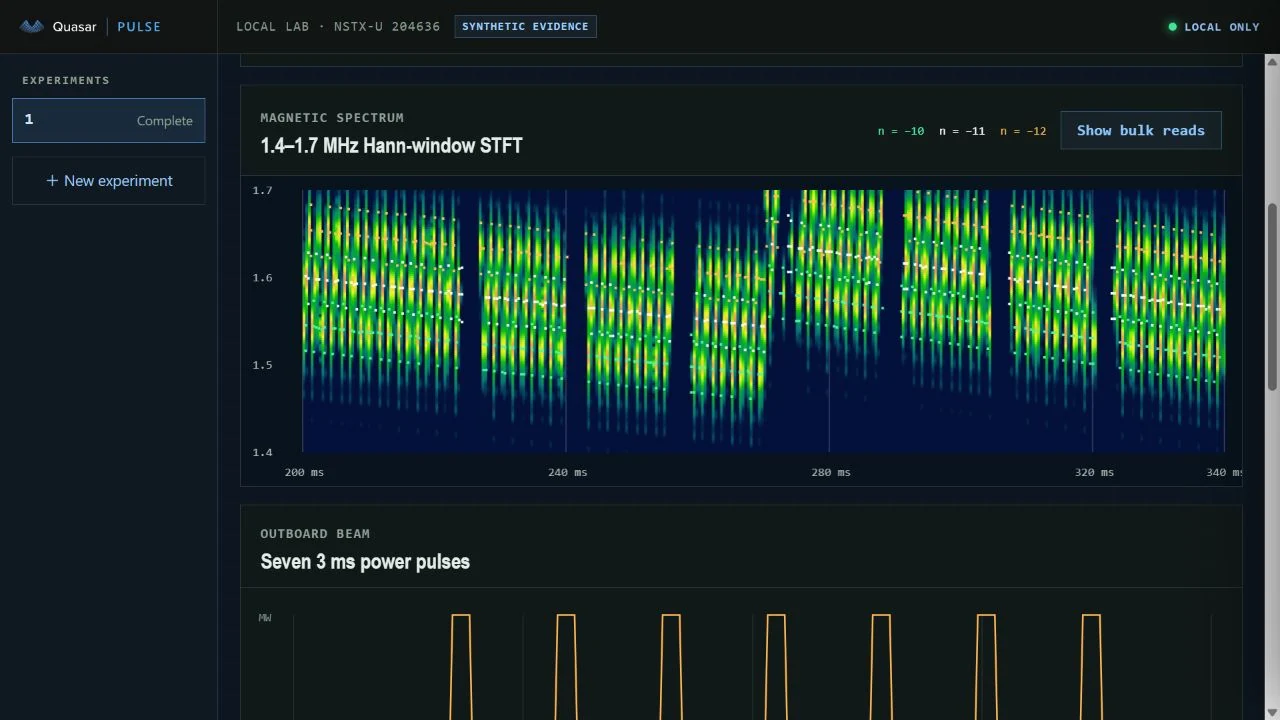The image size is (1280, 720).
Task: Click the 320 ms time axis label
Action: [1094, 473]
